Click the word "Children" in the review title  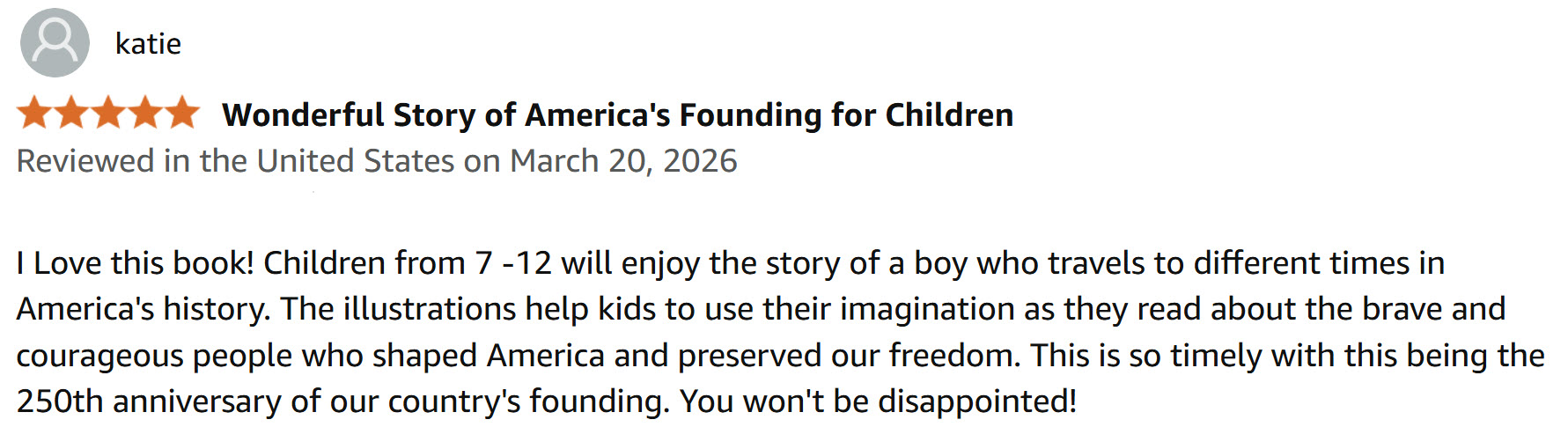point(948,115)
